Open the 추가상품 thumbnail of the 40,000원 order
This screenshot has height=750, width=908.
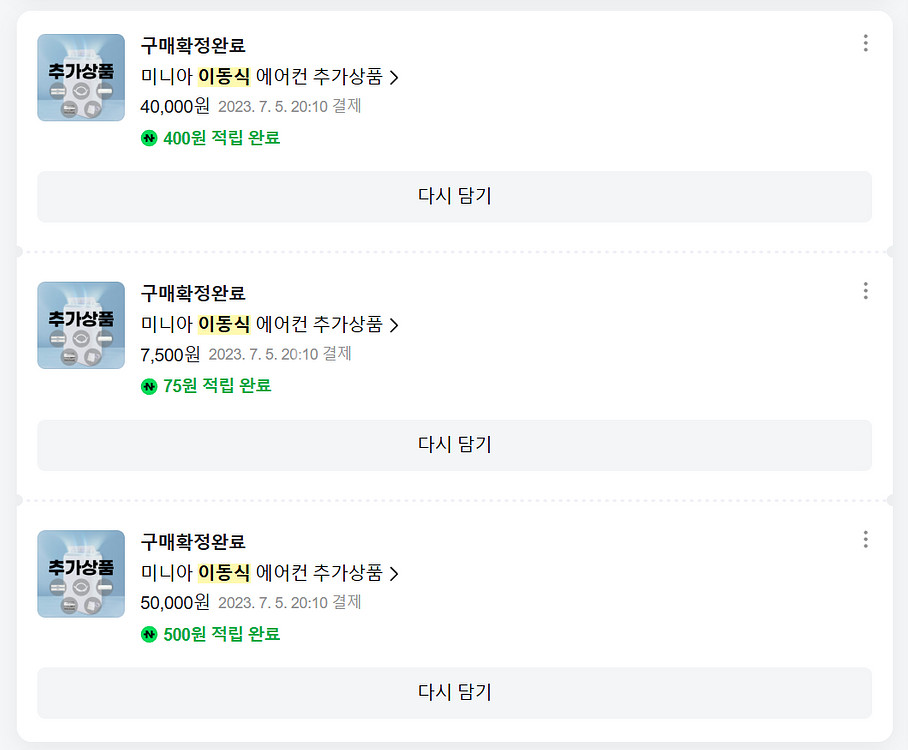81,77
